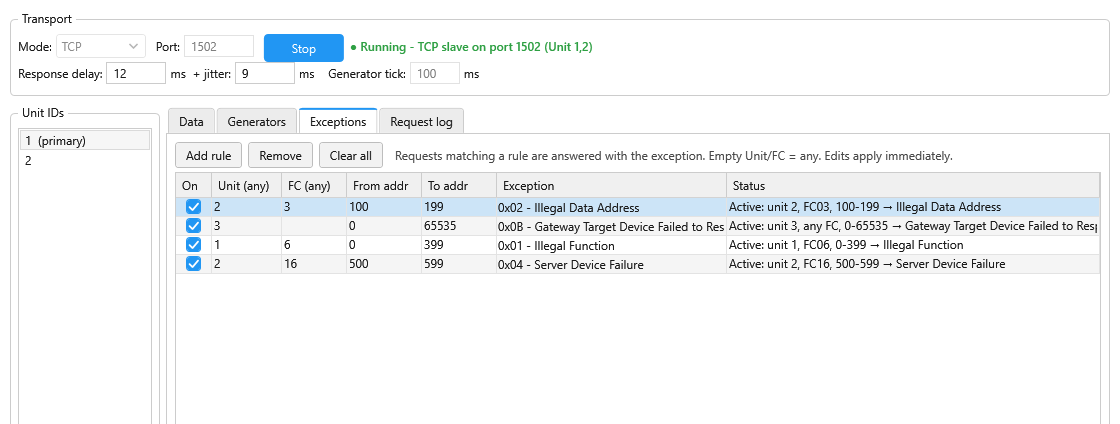Click the From addr column header
This screenshot has width=1120, height=424.
tap(384, 186)
